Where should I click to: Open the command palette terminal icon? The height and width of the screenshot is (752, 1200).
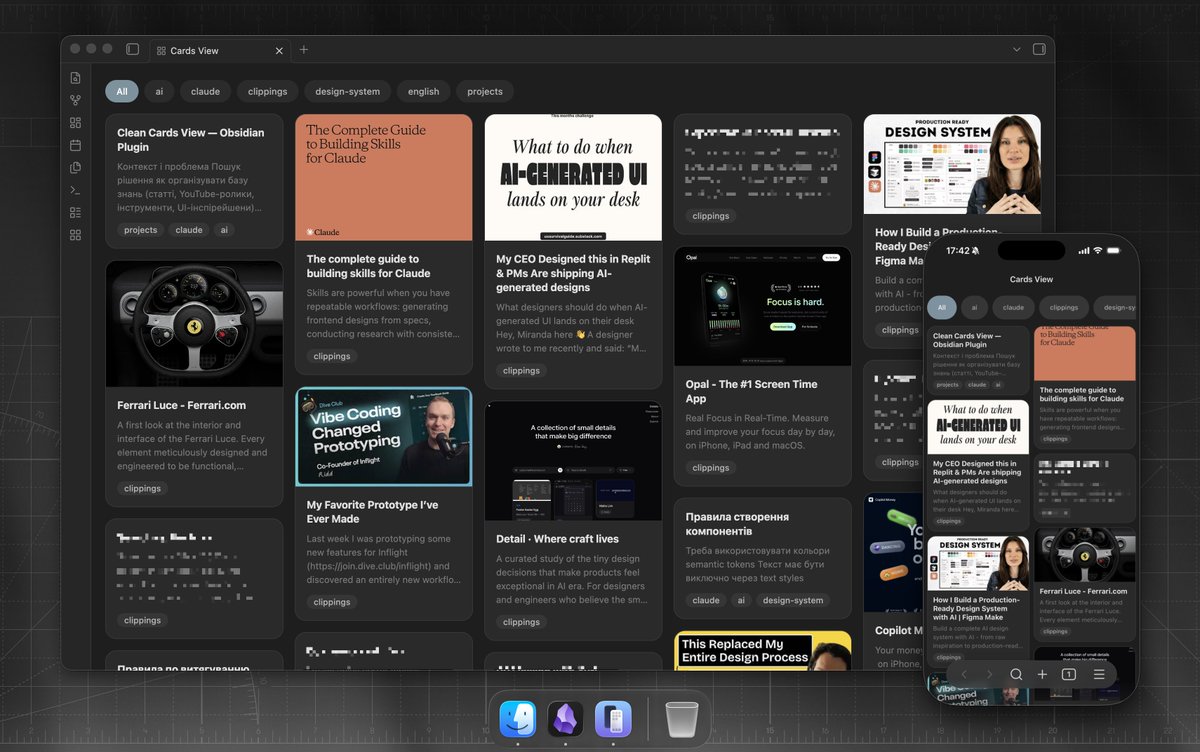coord(75,190)
